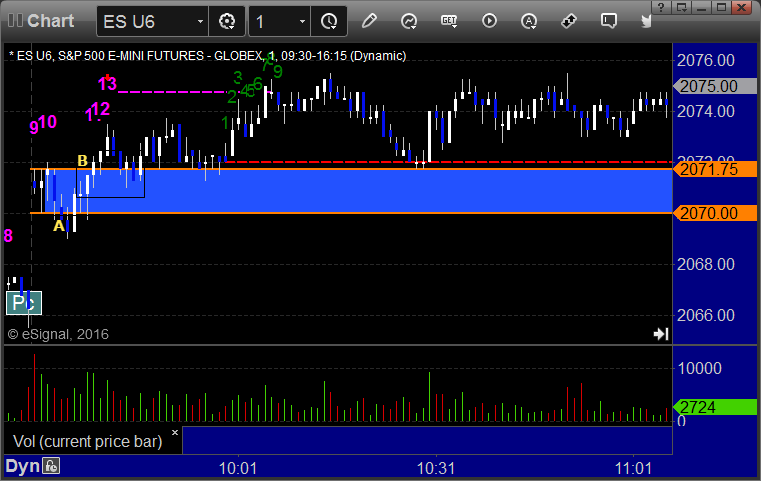Click the magenta 8 count marker
Image resolution: width=761 pixels, height=481 pixels.
(8, 236)
